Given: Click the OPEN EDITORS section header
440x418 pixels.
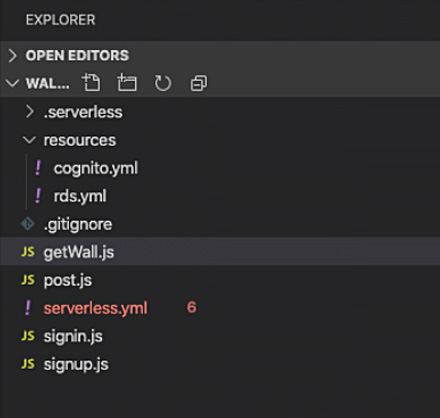Looking at the screenshot, I should [220, 55].
